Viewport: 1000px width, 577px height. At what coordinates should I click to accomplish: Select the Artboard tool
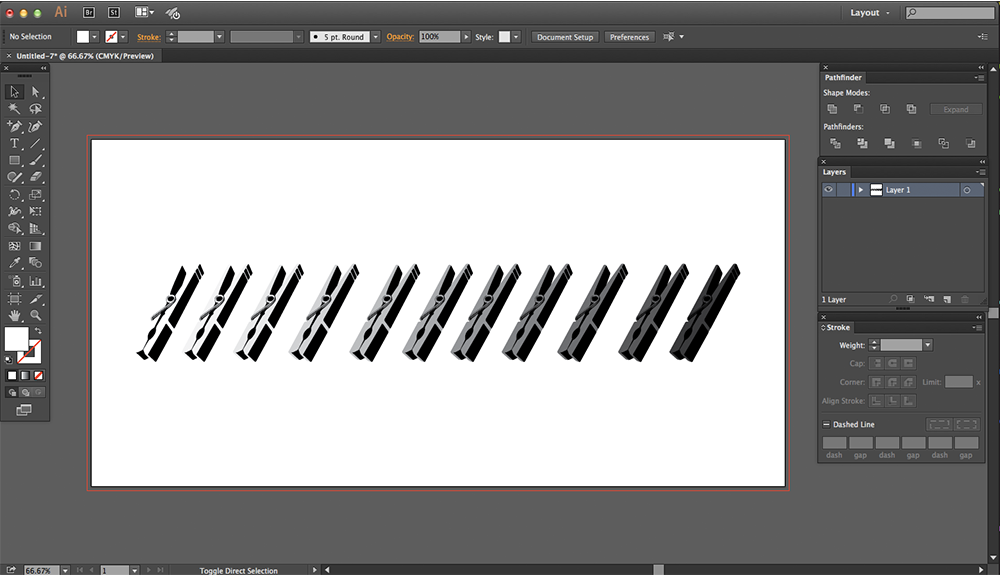[x=14, y=298]
